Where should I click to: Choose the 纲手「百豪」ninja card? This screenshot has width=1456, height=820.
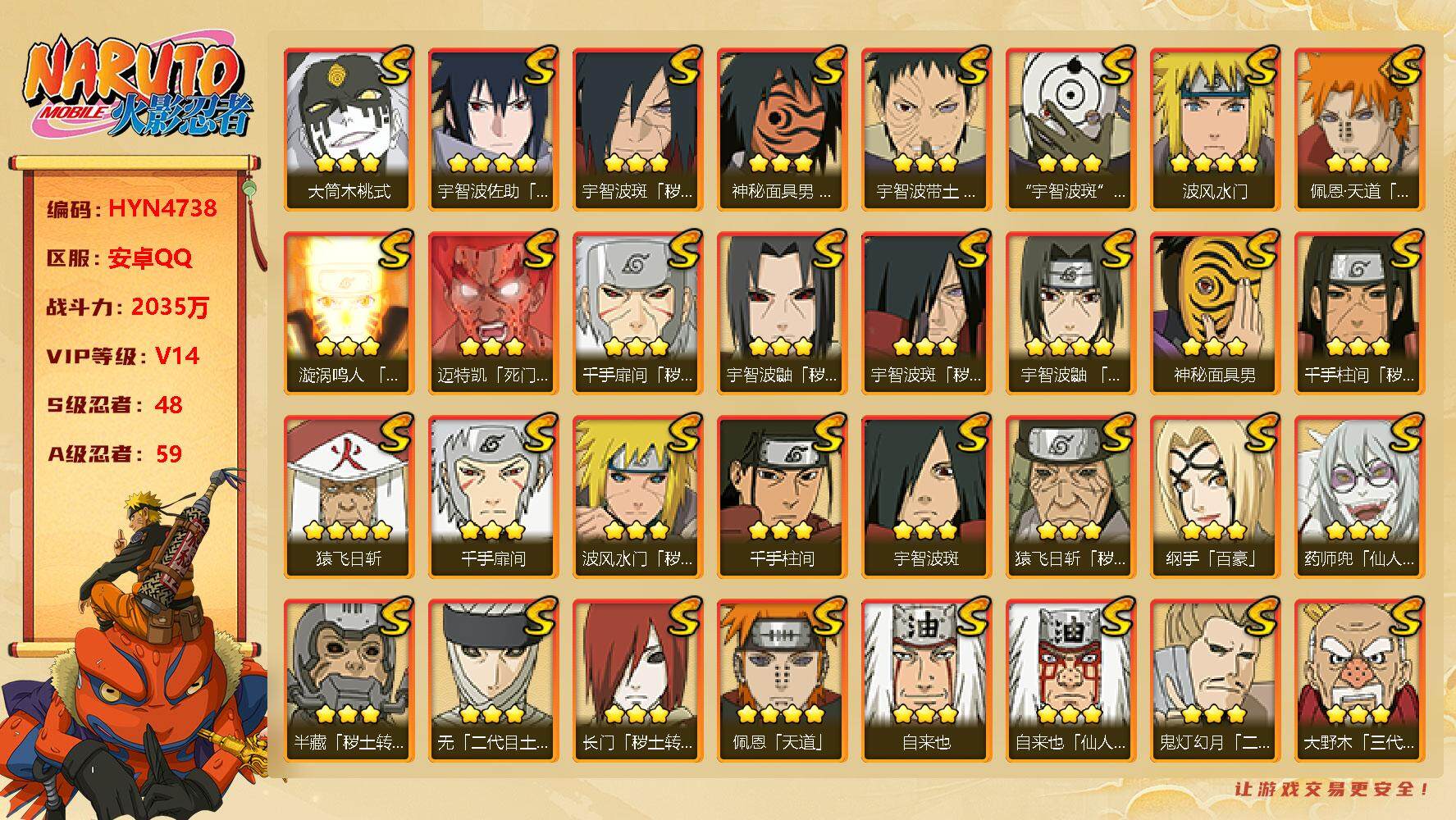pyautogui.click(x=1215, y=497)
